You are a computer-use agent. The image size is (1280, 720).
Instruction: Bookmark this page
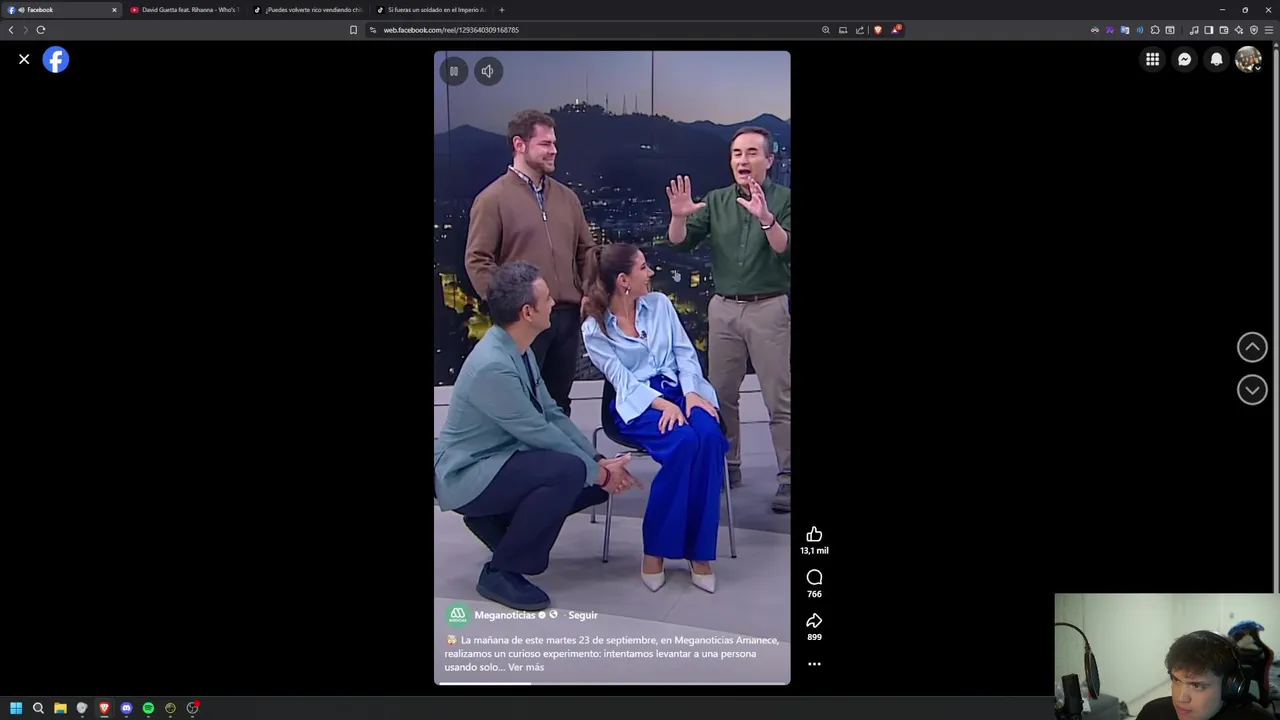coord(353,30)
